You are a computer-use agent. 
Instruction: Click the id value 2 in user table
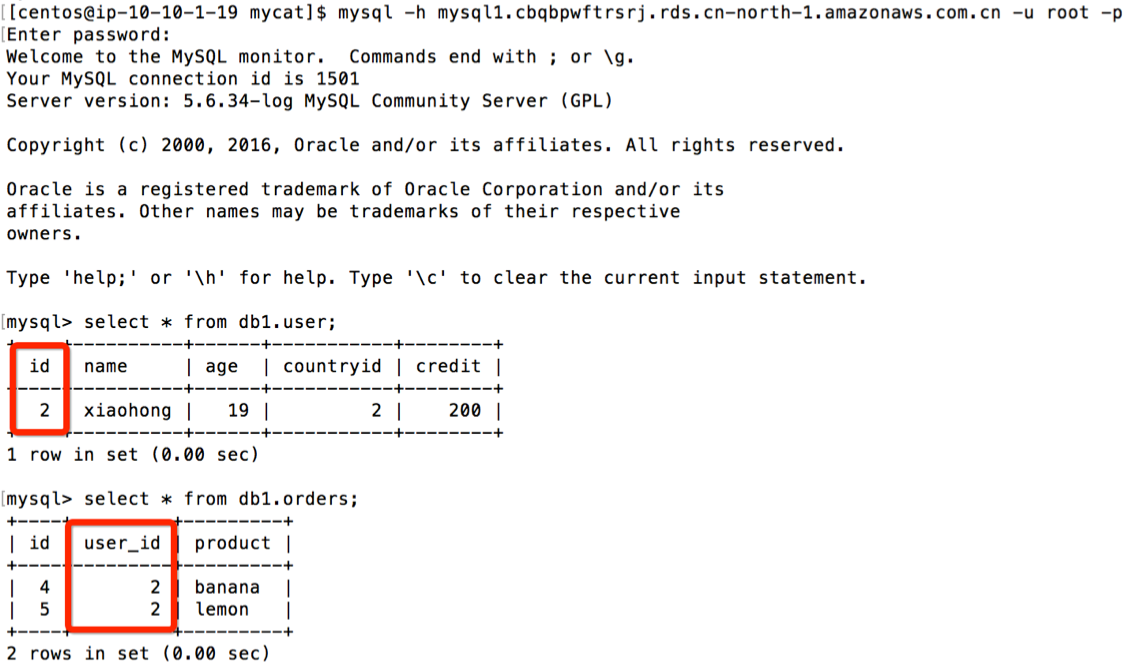45,410
